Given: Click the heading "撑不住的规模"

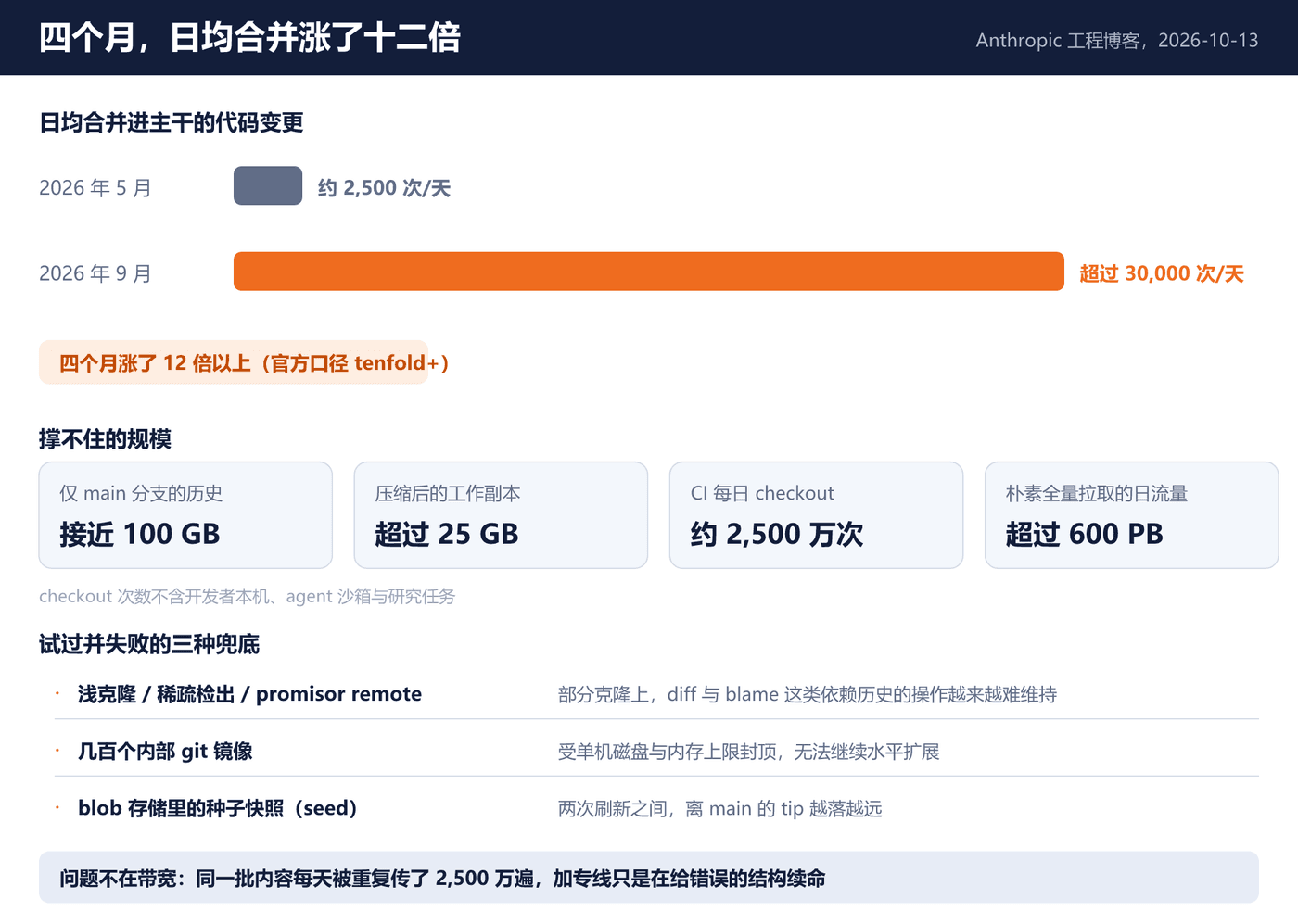Looking at the screenshot, I should pos(105,438).
